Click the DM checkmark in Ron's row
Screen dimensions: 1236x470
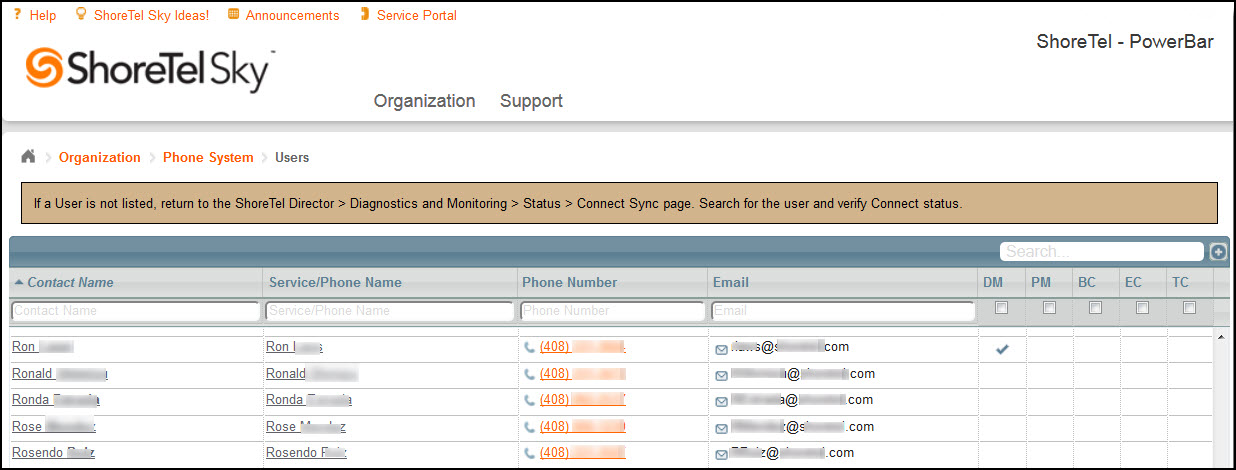[1003, 349]
